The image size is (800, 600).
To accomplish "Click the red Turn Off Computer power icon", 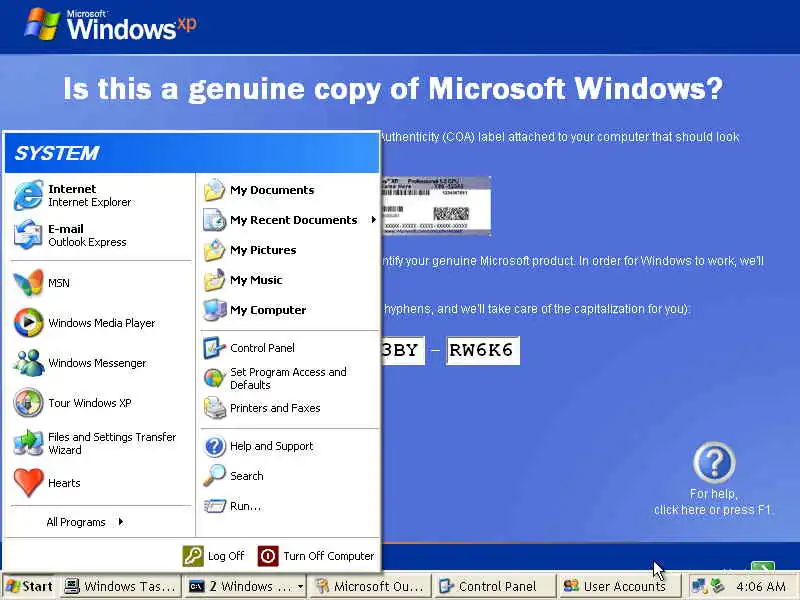I will pyautogui.click(x=268, y=556).
